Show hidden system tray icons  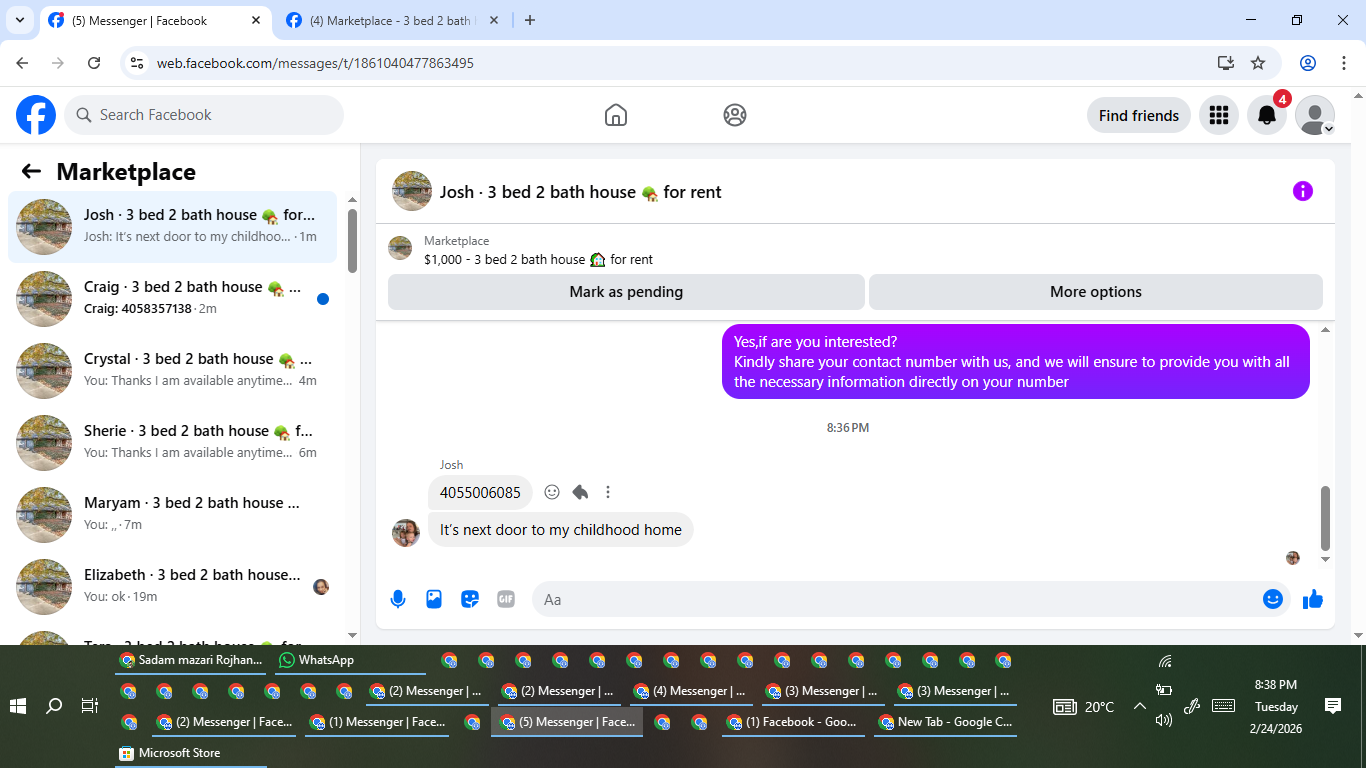coord(1139,706)
